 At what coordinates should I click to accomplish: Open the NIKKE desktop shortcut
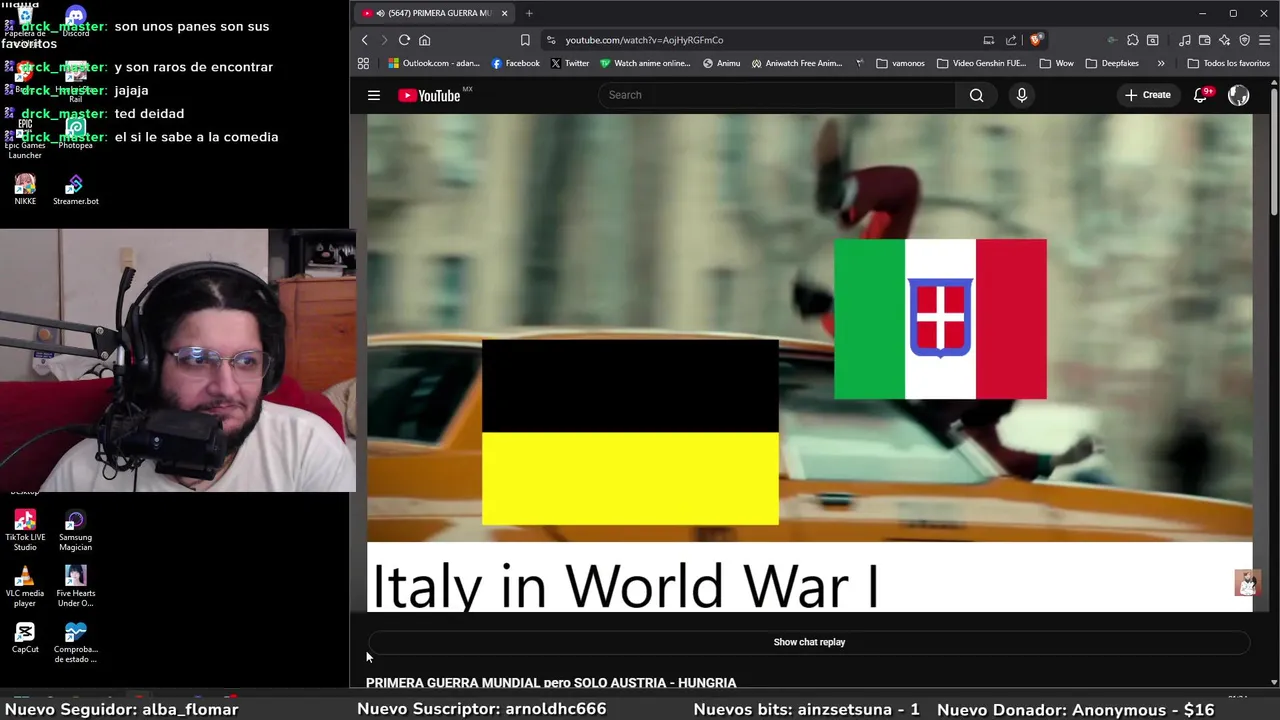click(25, 189)
